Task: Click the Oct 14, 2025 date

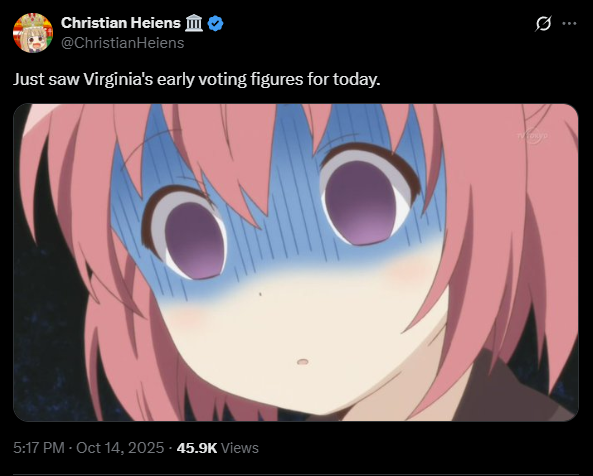Action: tap(120, 448)
